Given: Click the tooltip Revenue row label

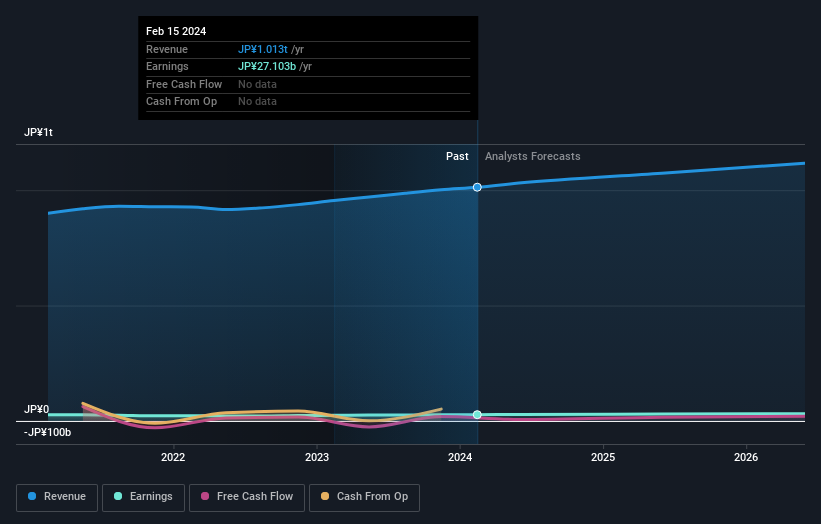Looking at the screenshot, I should coord(167,49).
